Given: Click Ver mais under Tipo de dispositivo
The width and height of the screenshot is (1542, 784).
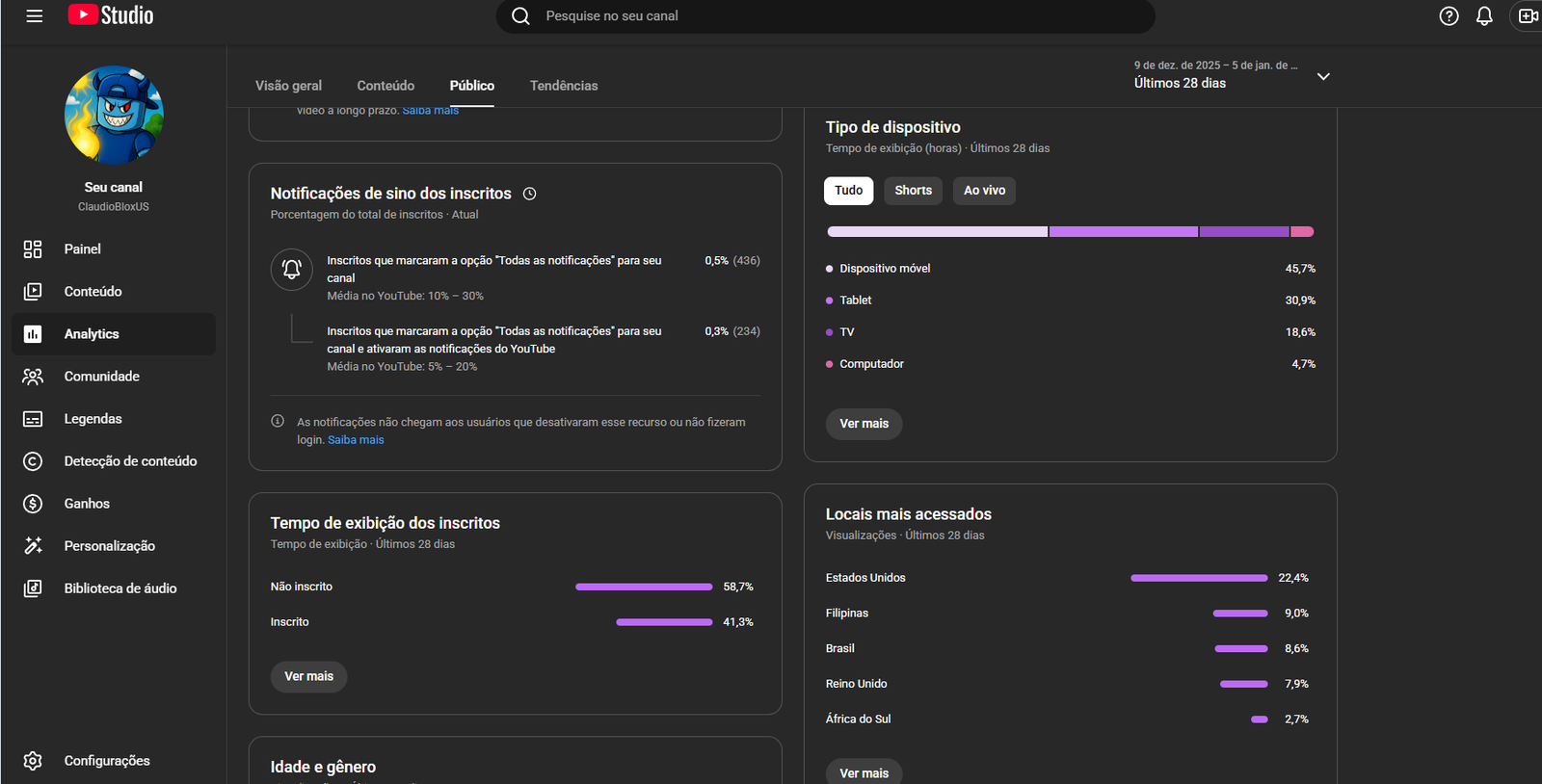Looking at the screenshot, I should 864,424.
